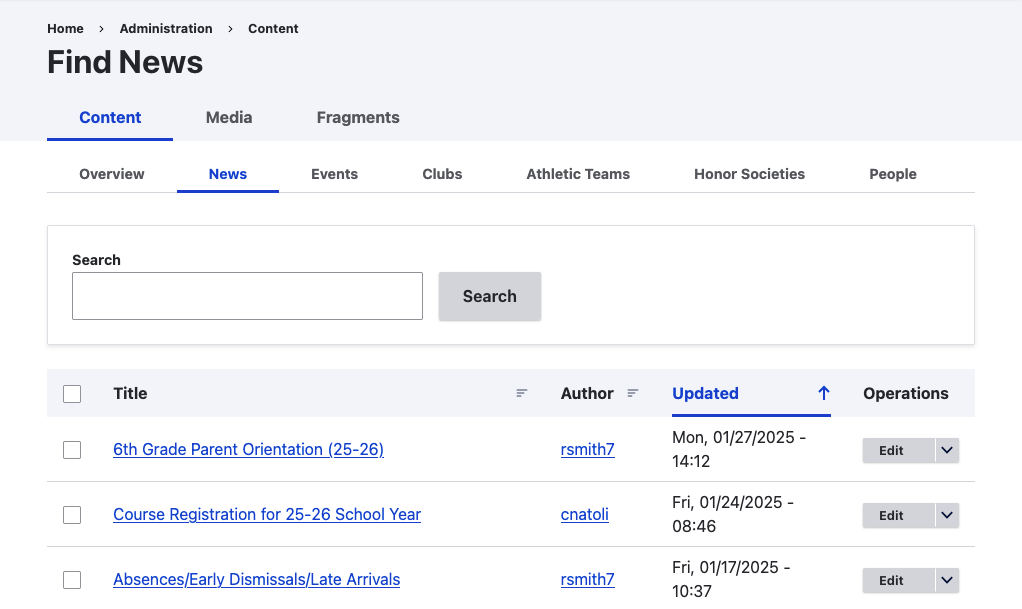Open the Events secondary tab
The image size is (1022, 609).
[334, 174]
